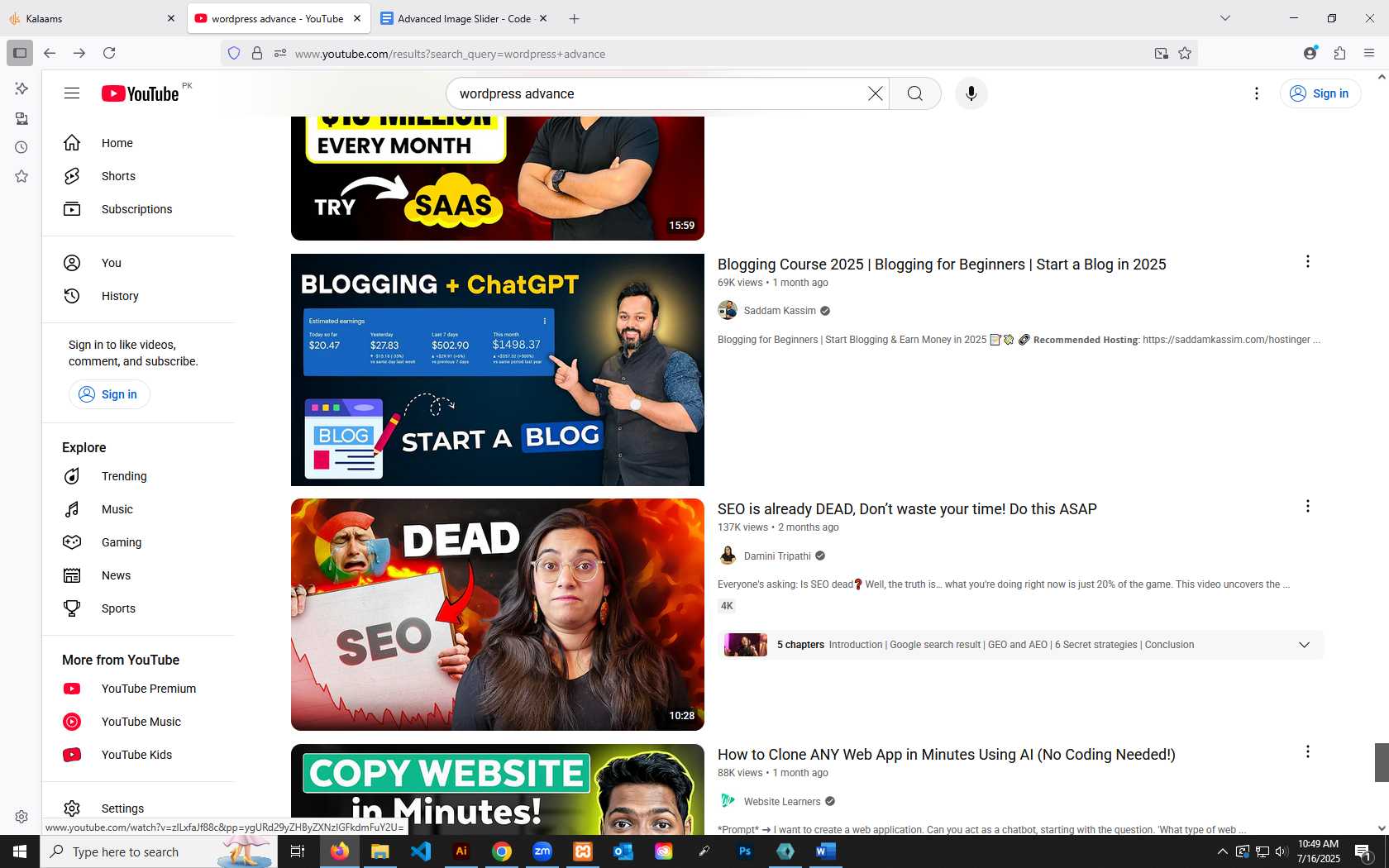Screen dimensions: 1389x868
Task: Open browser sidebar synced tabs icon
Action: pyautogui.click(x=21, y=118)
